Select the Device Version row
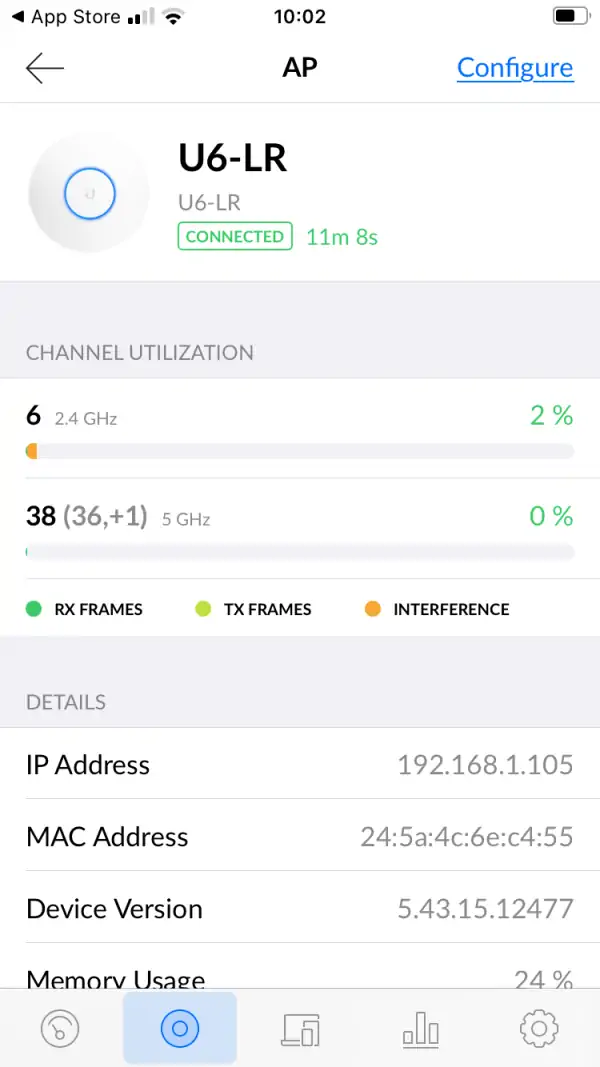Viewport: 600px width, 1067px height. coord(300,909)
